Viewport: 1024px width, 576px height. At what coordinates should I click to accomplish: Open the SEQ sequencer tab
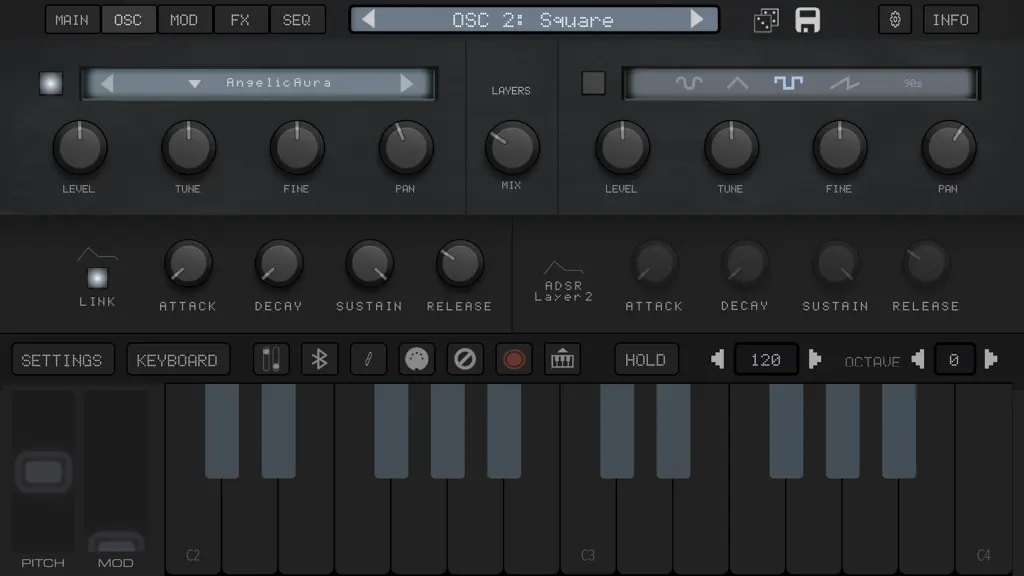point(296,20)
